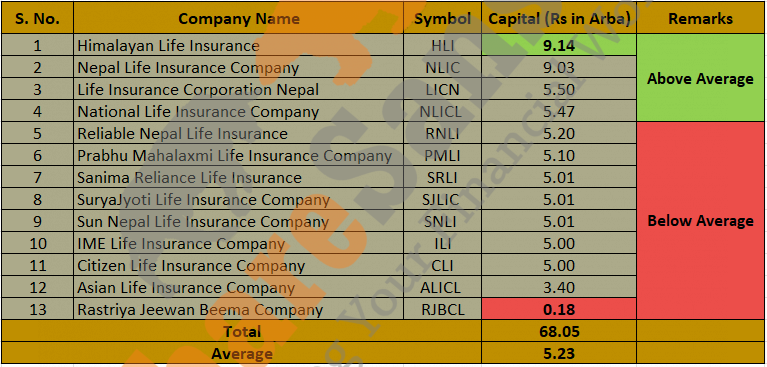Select the Himalayan Life Insurance cell

coord(239,46)
